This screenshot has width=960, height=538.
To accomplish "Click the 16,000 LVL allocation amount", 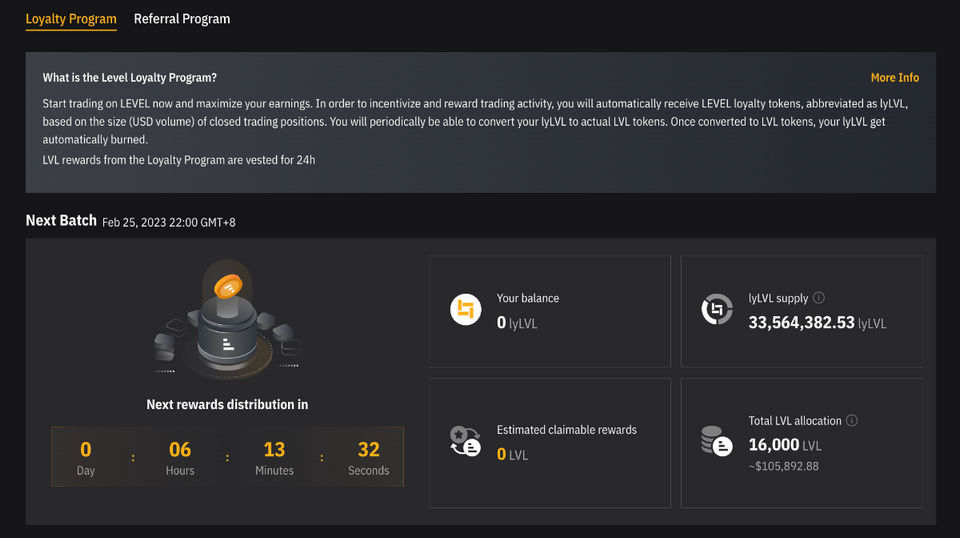I will click(x=774, y=445).
